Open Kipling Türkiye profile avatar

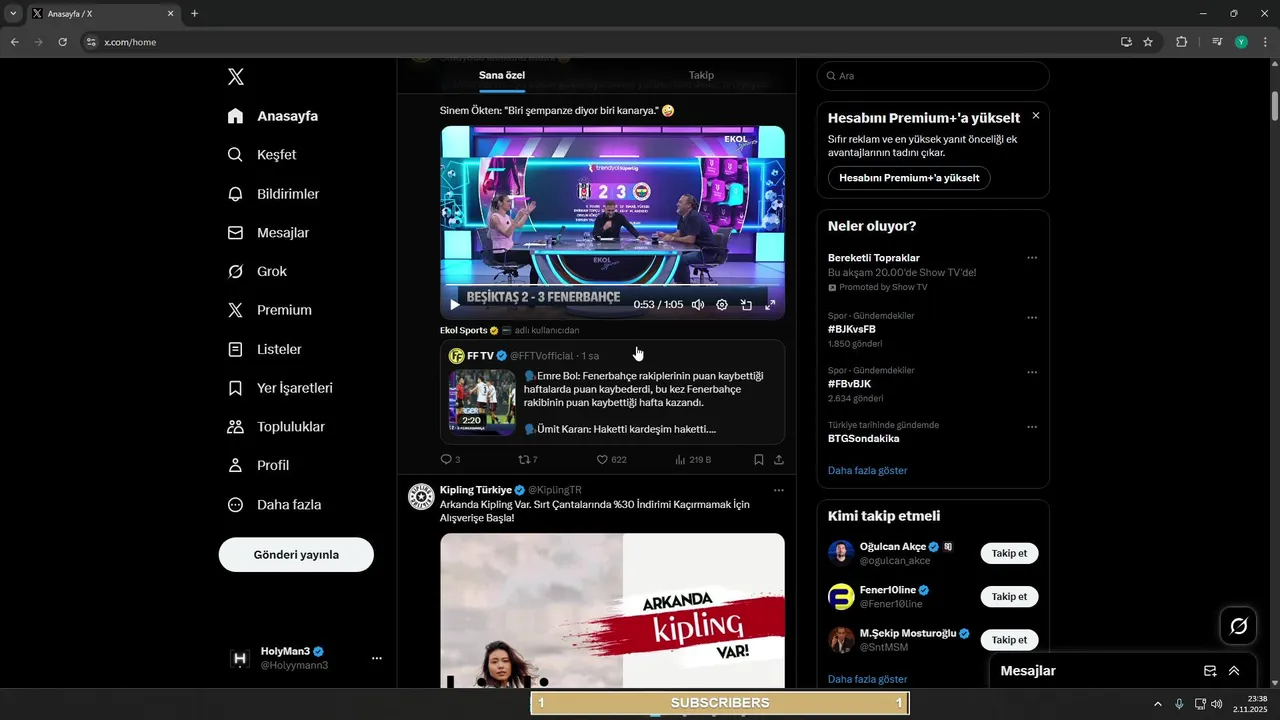point(421,497)
